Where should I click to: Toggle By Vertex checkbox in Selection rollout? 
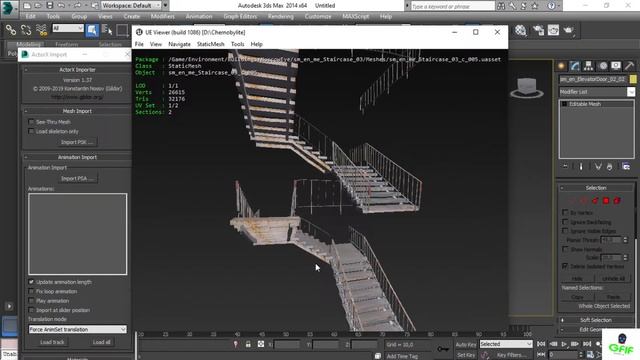tap(565, 212)
